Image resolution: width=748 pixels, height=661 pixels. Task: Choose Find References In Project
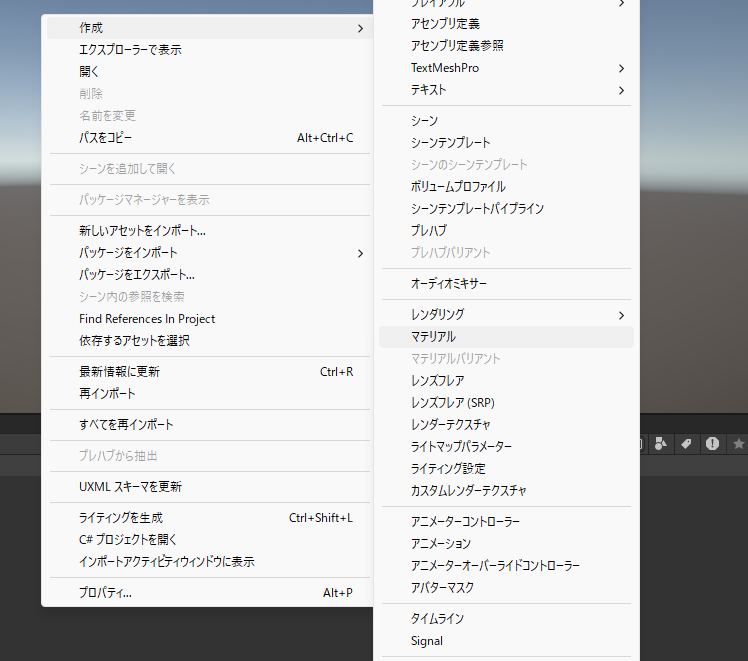(147, 319)
